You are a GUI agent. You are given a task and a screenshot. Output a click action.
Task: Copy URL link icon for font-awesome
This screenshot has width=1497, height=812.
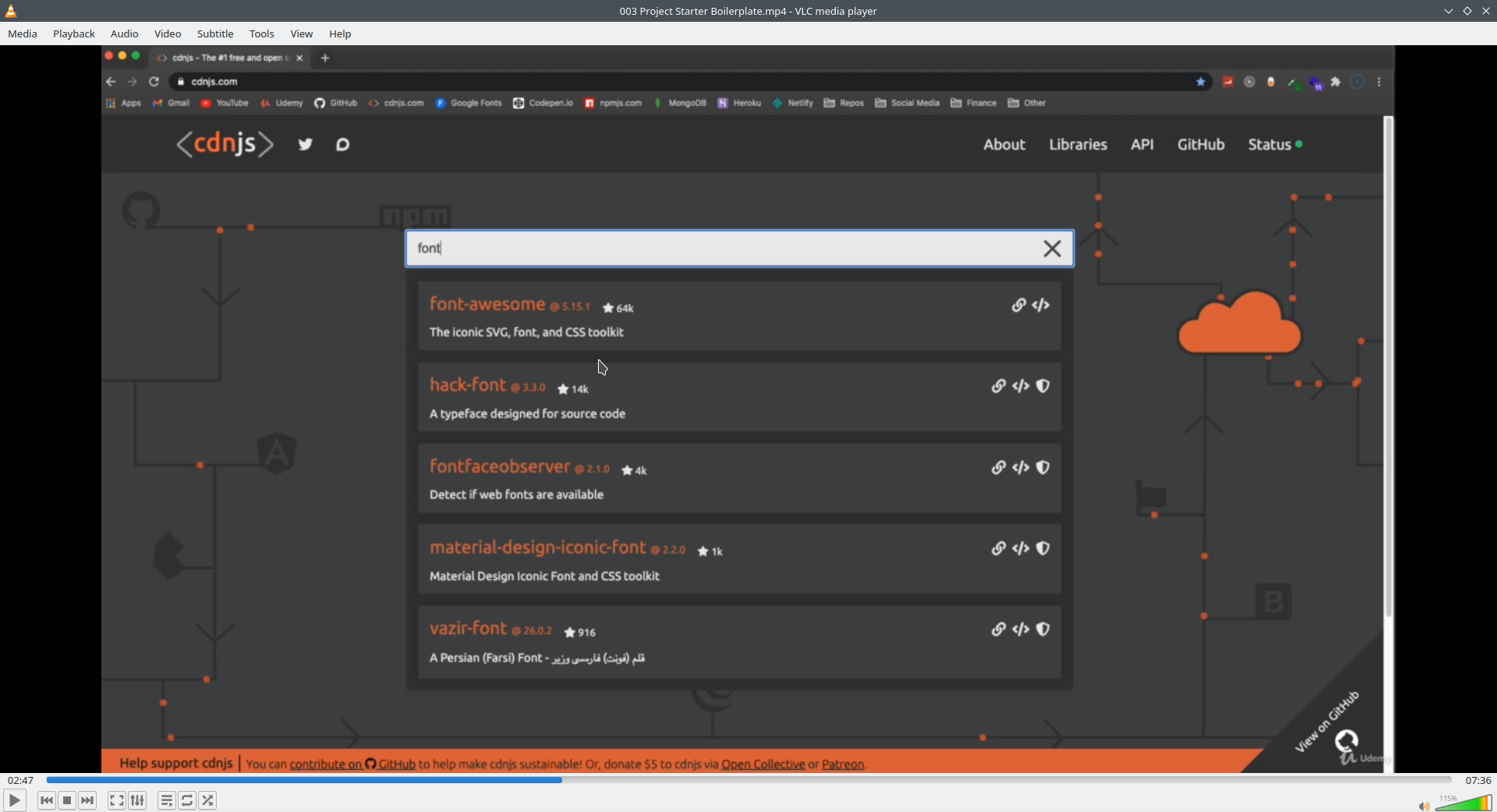[1018, 305]
